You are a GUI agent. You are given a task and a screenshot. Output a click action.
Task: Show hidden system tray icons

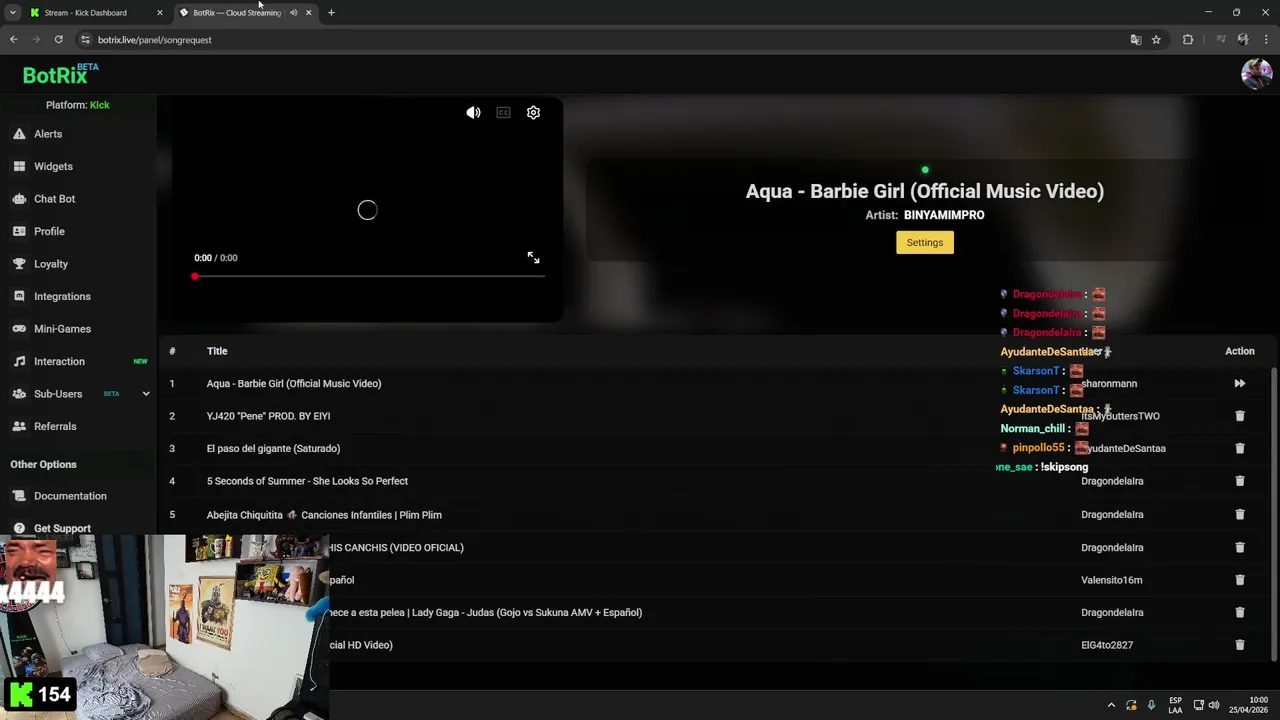point(1111,705)
